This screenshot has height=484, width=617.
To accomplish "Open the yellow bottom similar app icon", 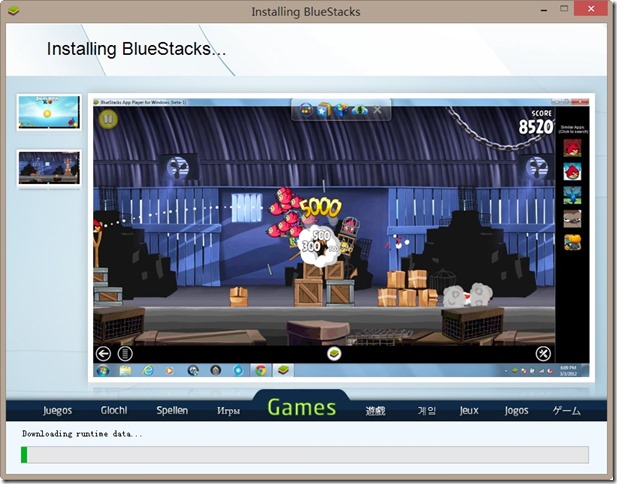I will pyautogui.click(x=572, y=242).
